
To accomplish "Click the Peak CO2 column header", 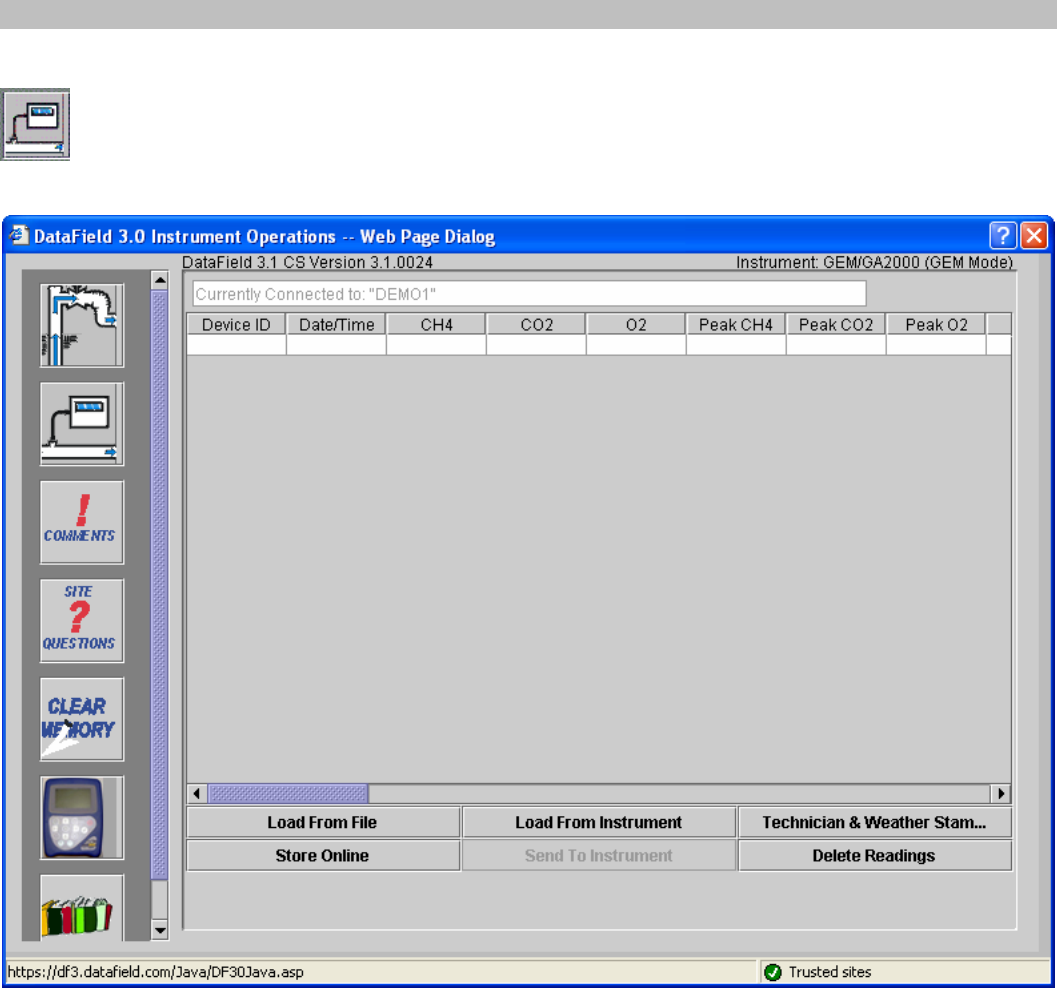I will click(x=836, y=324).
